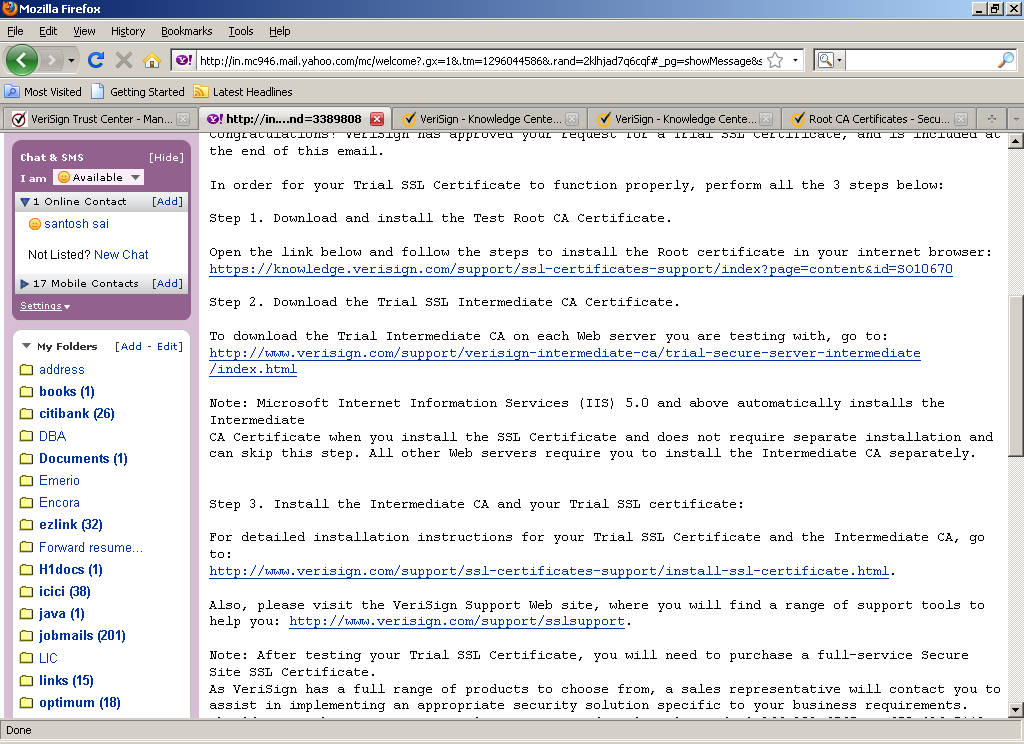This screenshot has width=1024, height=744.
Task: Open the knowledge.verisign.com root certificate link
Action: pos(581,269)
